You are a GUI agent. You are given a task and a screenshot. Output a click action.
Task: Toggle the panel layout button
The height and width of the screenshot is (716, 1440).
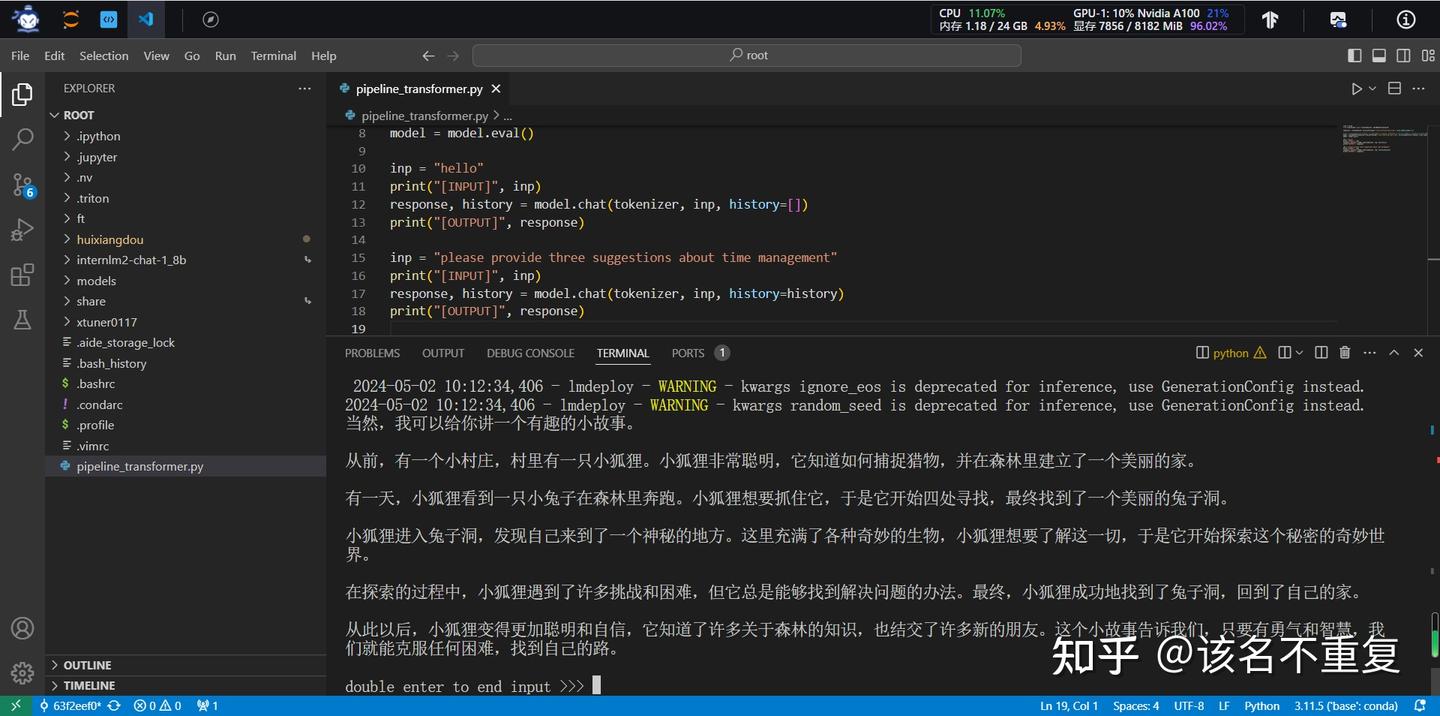pyautogui.click(x=1379, y=55)
